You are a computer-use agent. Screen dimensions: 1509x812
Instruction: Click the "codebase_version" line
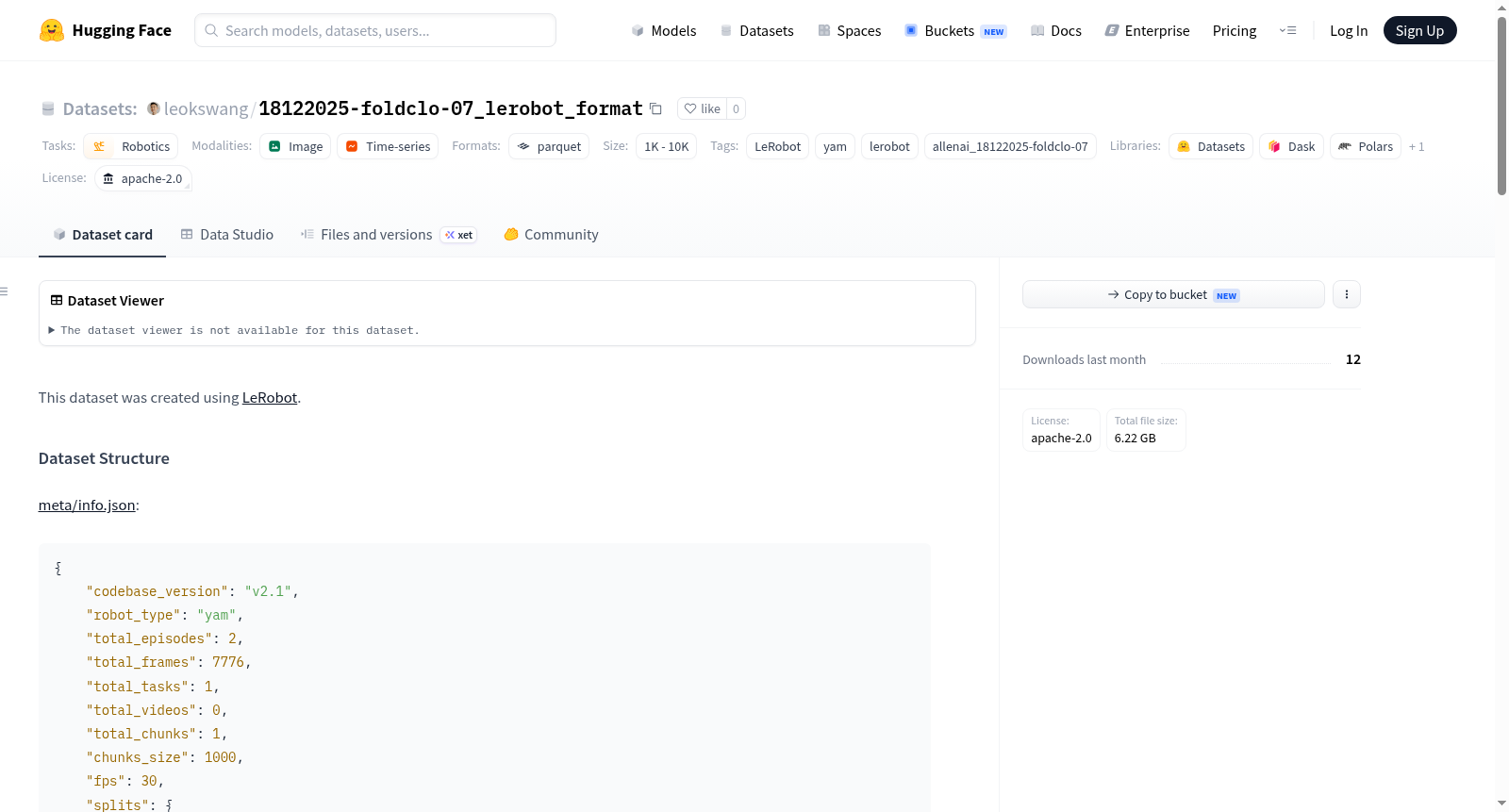click(192, 591)
